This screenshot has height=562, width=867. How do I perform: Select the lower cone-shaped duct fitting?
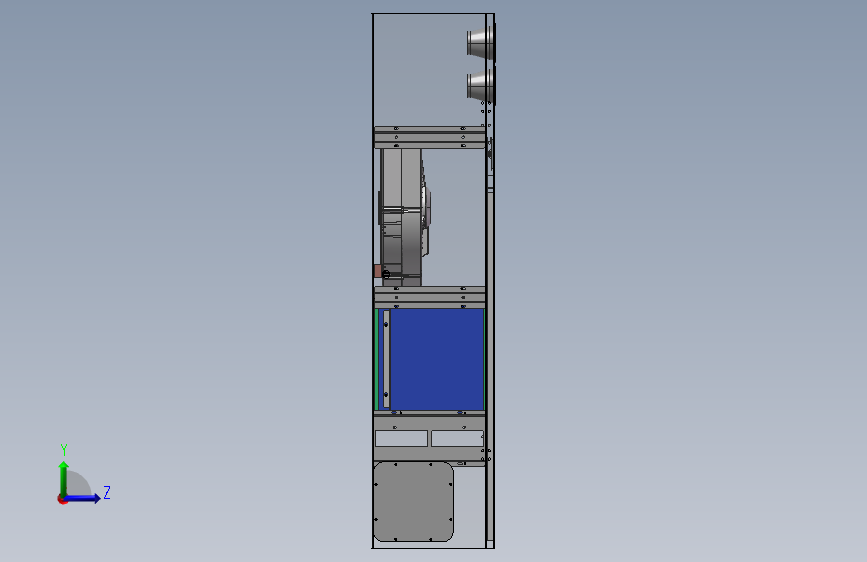pos(480,86)
